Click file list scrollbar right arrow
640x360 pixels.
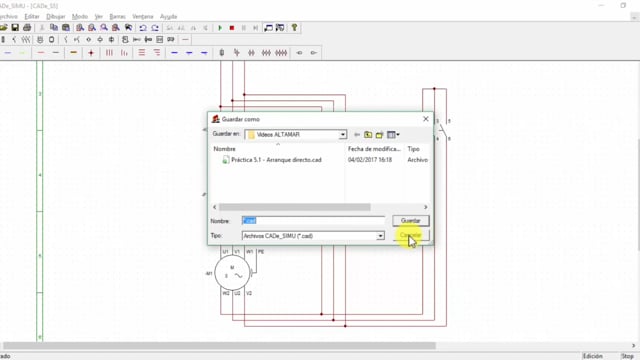[x=425, y=207]
